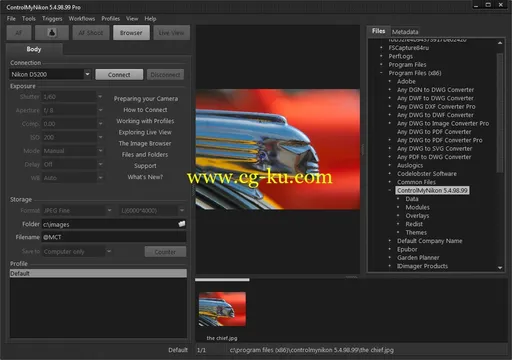The image size is (512, 360).
Task: Click the camera shoot icon button
Action: (52, 33)
